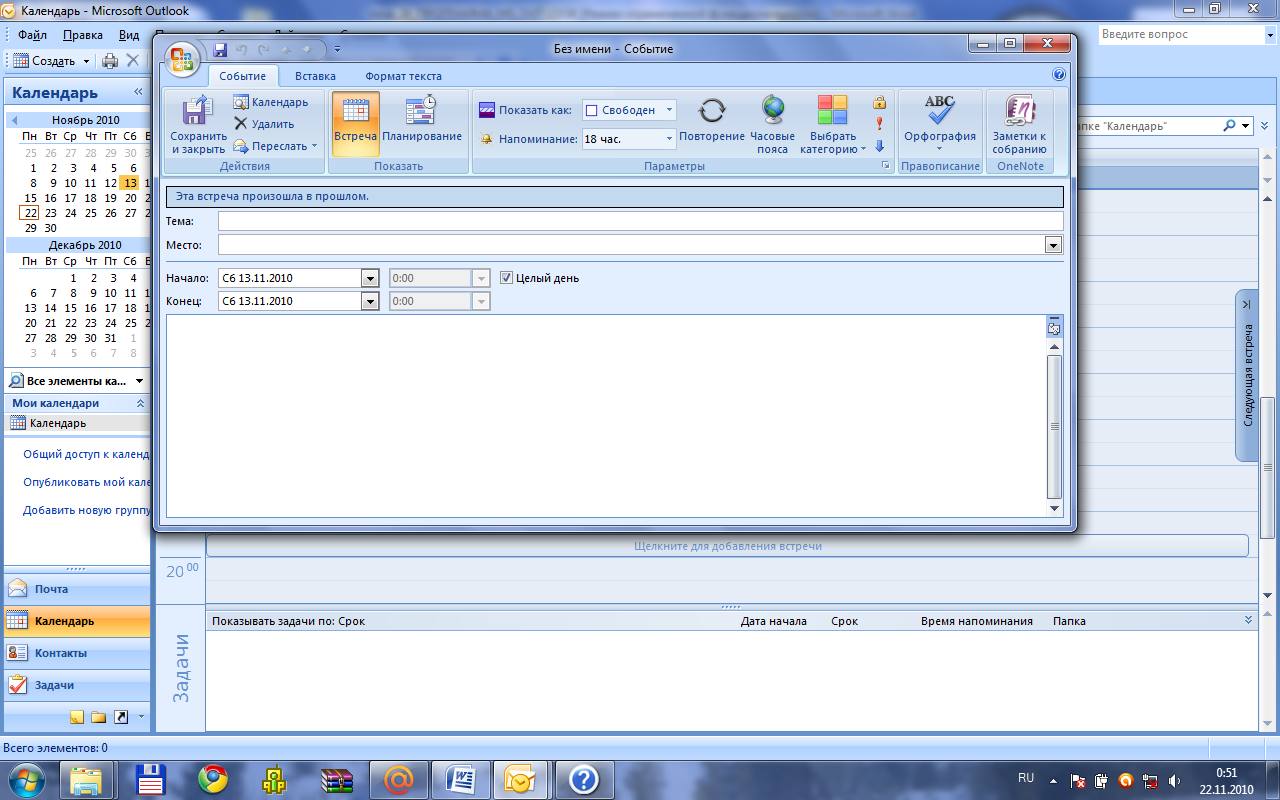Viewport: 1280px width, 800px height.
Task: Click Срок column header in tasks pane
Action: click(844, 621)
